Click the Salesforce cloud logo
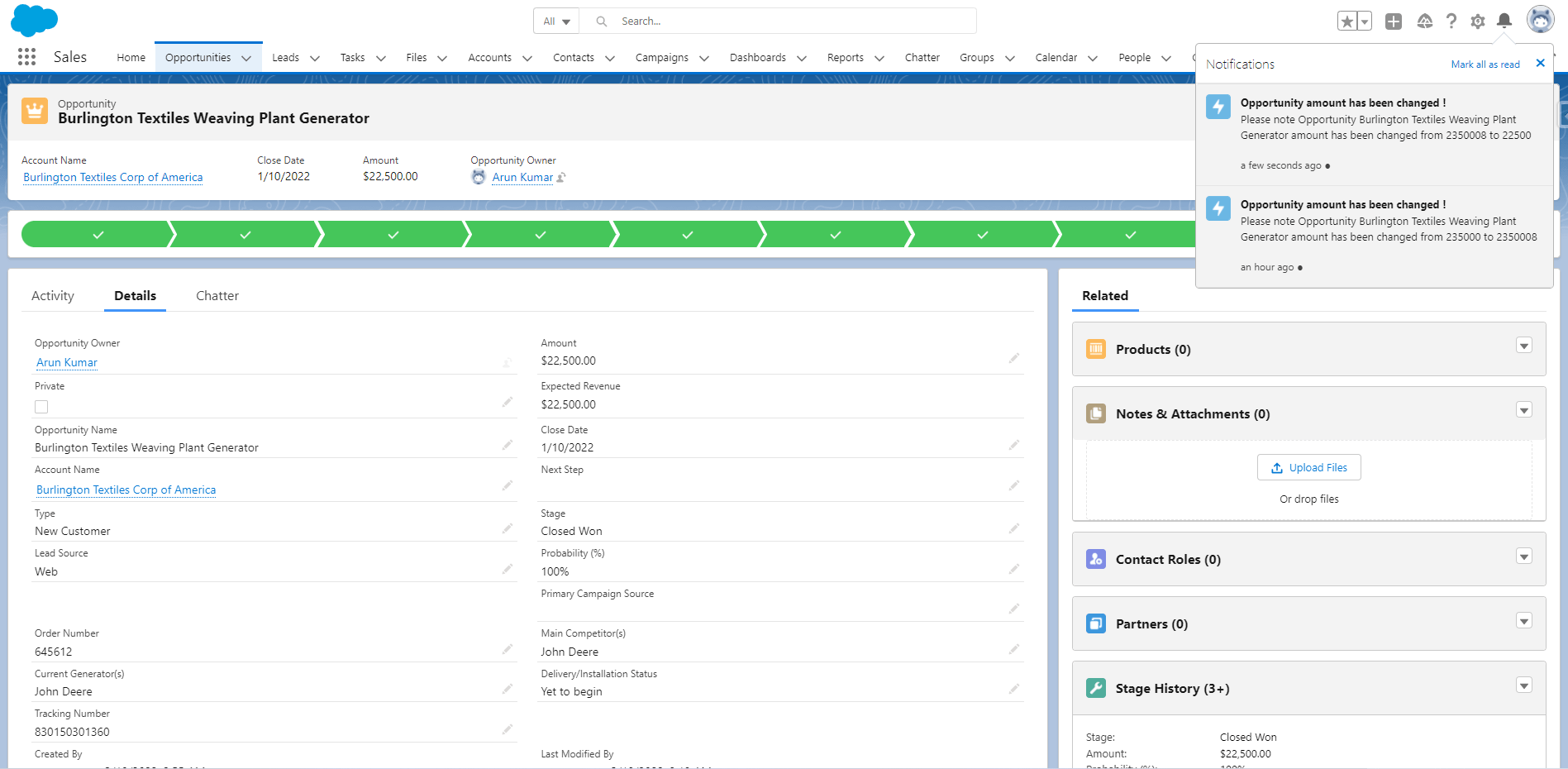1568x769 pixels. [x=34, y=21]
